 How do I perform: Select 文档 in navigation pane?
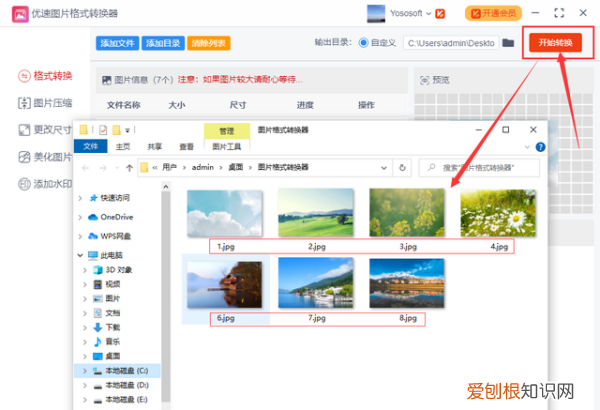(107, 313)
